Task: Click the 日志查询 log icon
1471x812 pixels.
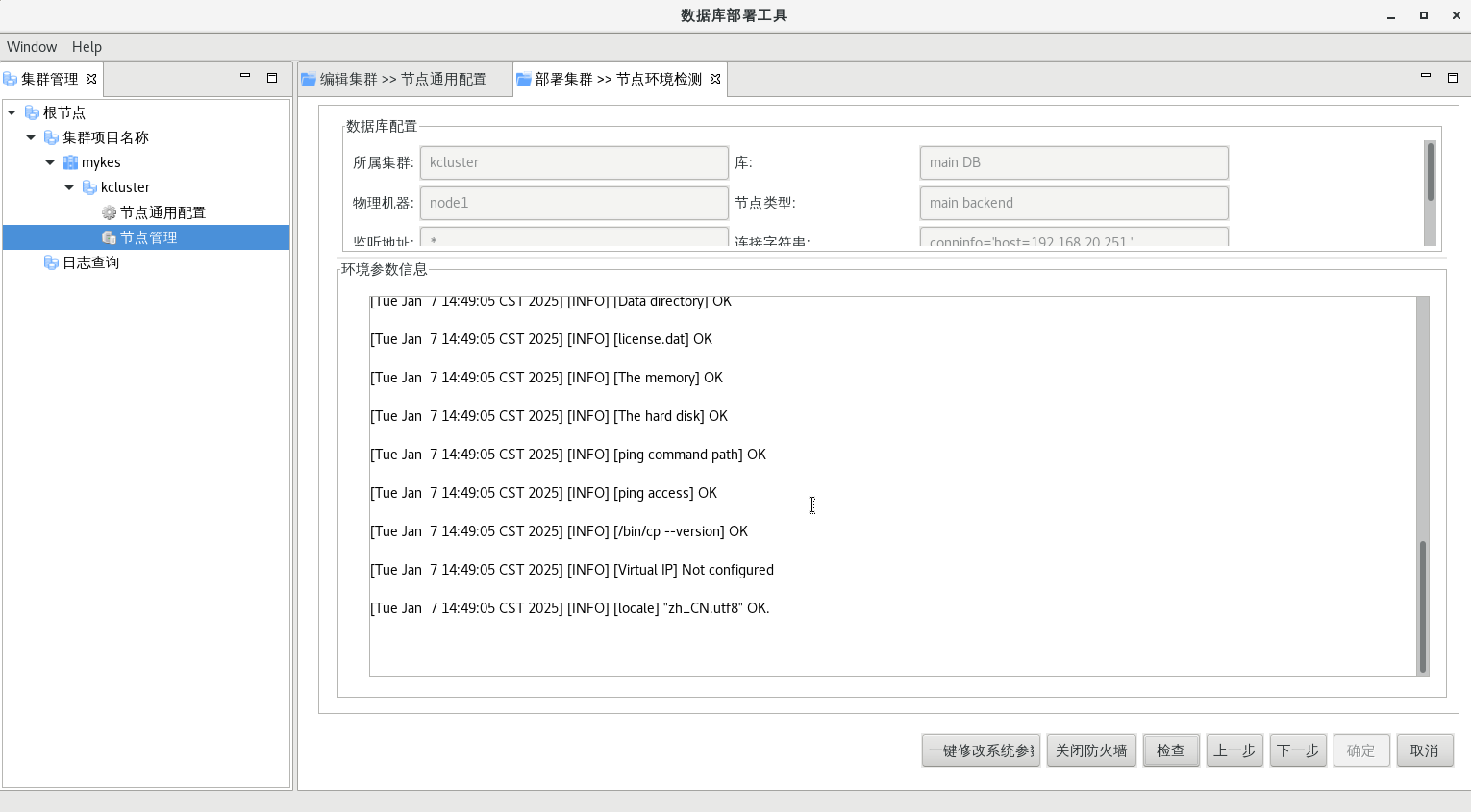Action: coord(51,262)
